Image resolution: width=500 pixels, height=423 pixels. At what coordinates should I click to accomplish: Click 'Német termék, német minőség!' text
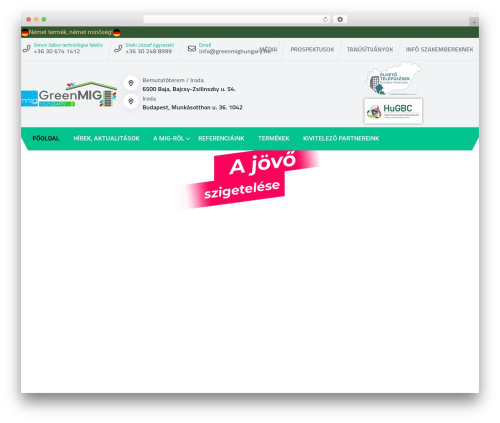(x=70, y=32)
